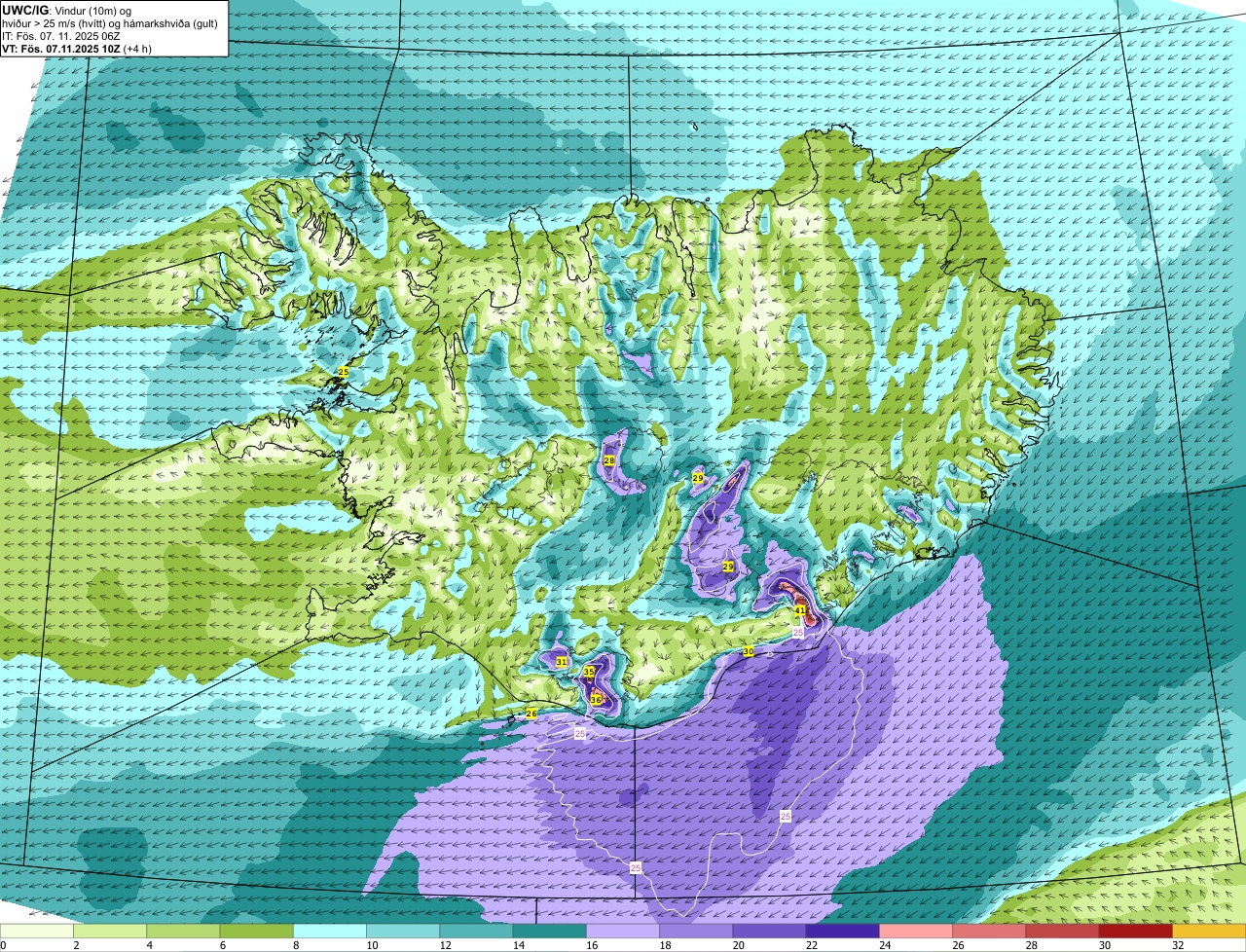Click the 0–2 m/s pale yellow legend swatch
The height and width of the screenshot is (952, 1246).
[x=37, y=931]
